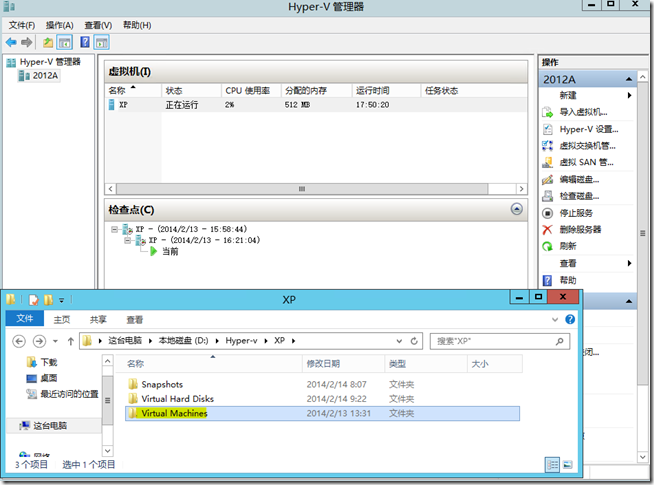Select the Virtual Machines folder
This screenshot has height=485, width=654.
(x=322, y=414)
